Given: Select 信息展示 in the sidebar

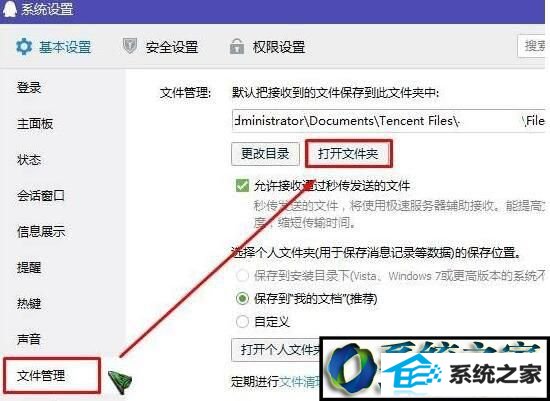Looking at the screenshot, I should click(41, 232).
